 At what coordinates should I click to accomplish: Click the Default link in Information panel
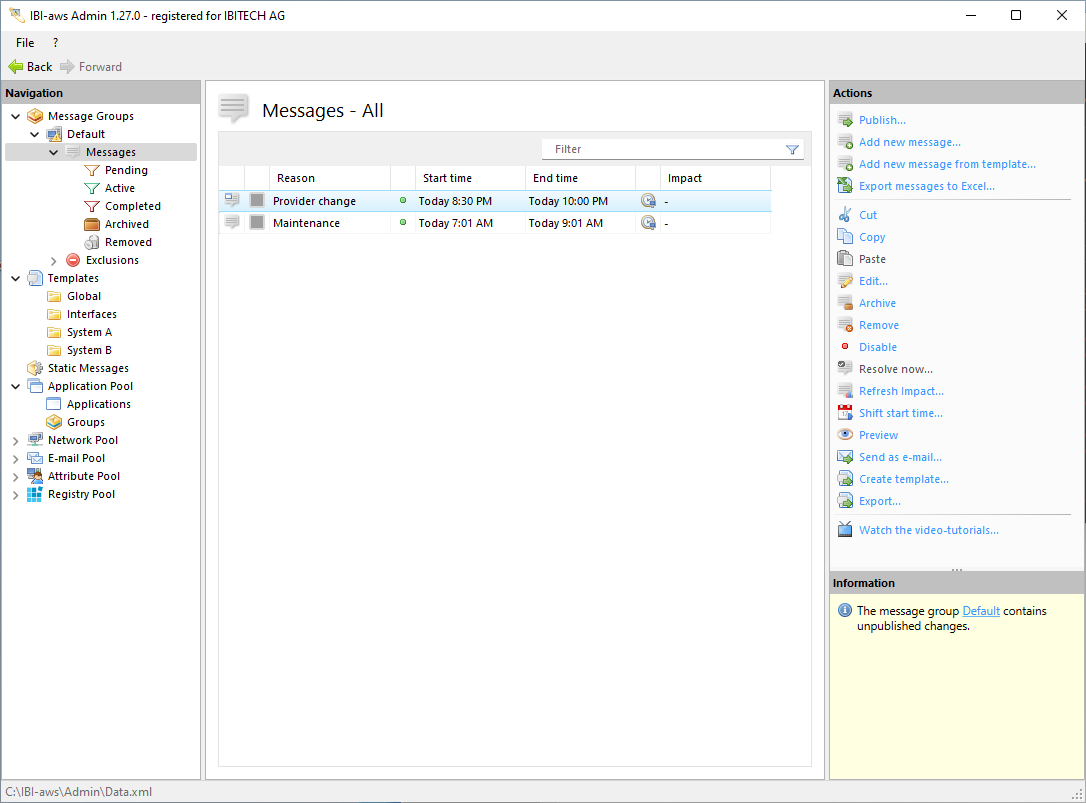point(980,611)
